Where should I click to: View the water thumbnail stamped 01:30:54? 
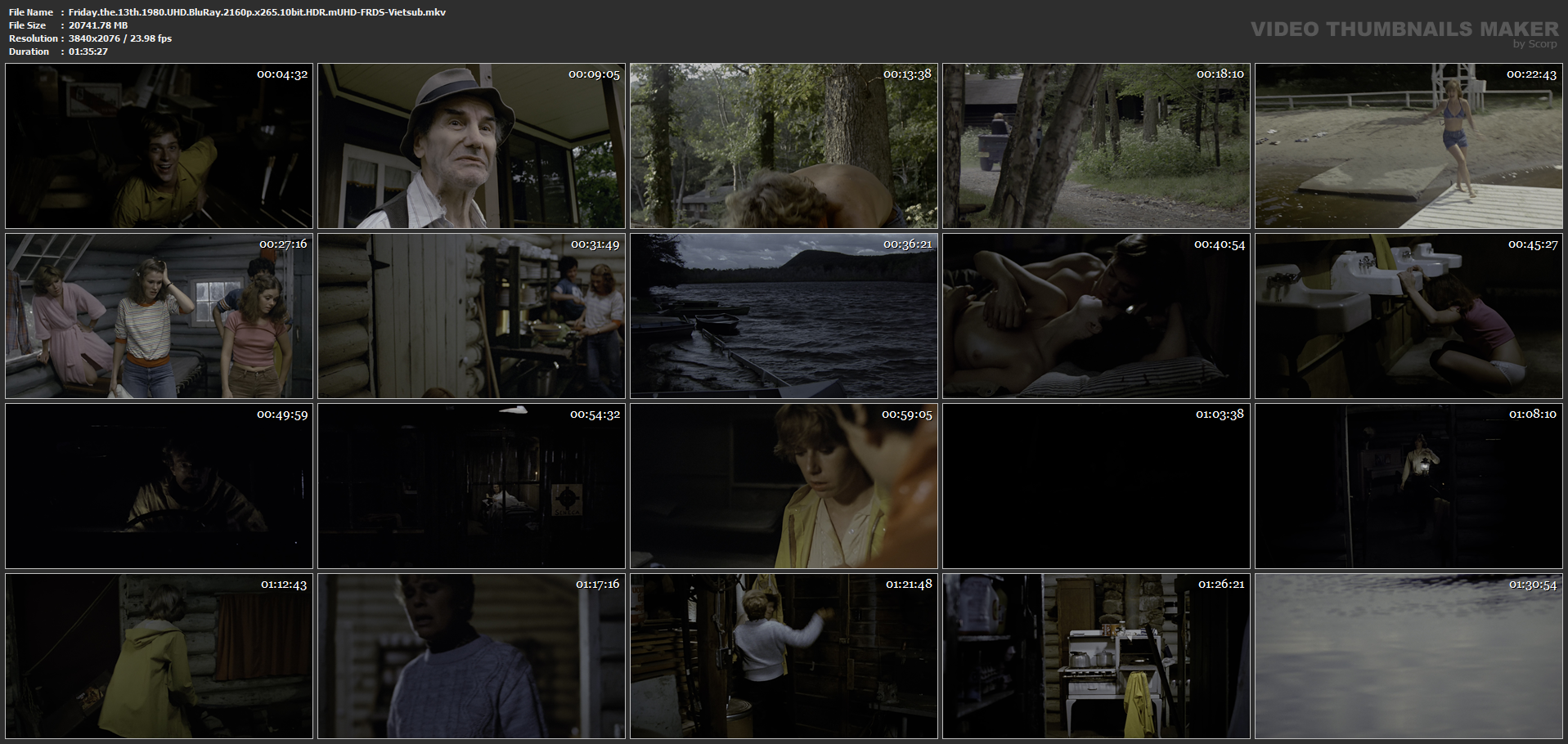(1409, 656)
